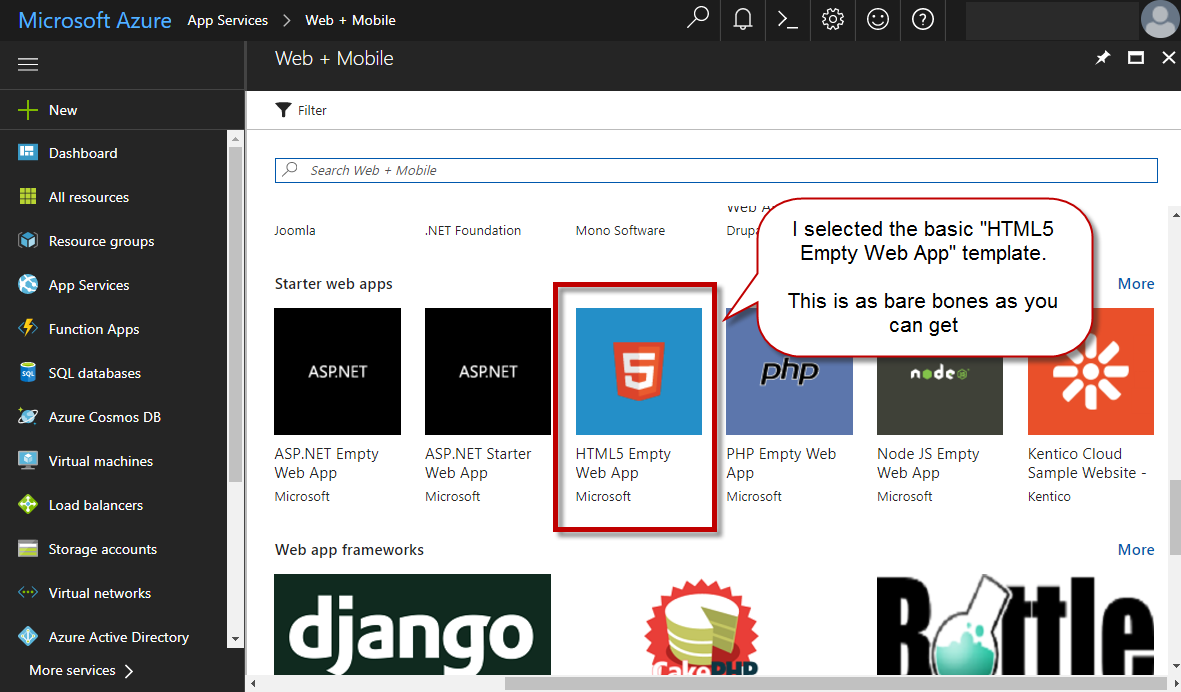Screen dimensions: 1181x692
Task: Select the Bottle framework tile
Action: 1015,624
